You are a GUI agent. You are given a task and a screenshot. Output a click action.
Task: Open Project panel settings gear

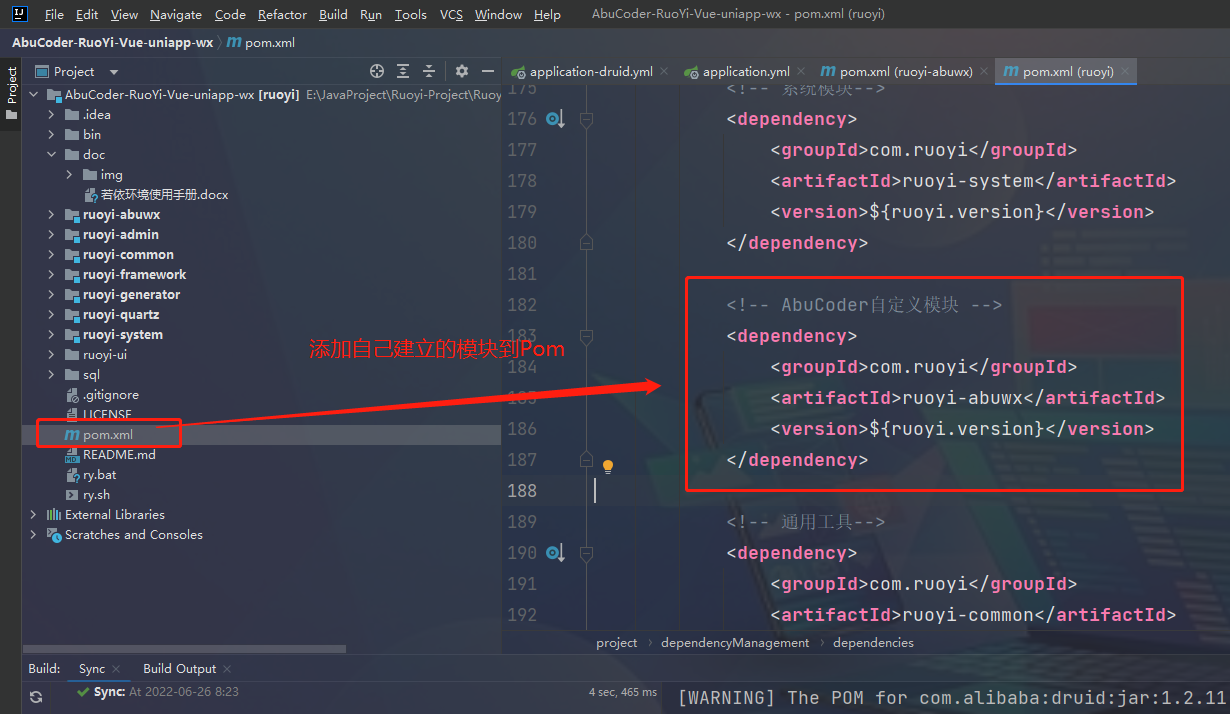pos(462,71)
